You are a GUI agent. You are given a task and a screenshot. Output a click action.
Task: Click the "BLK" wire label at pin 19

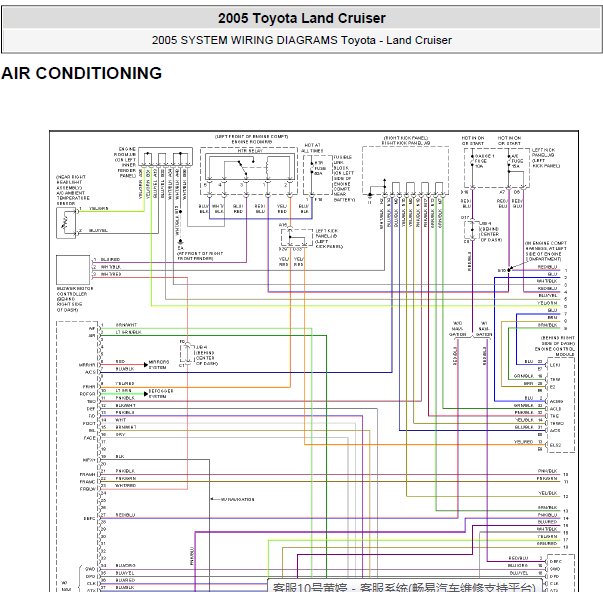coord(120,456)
